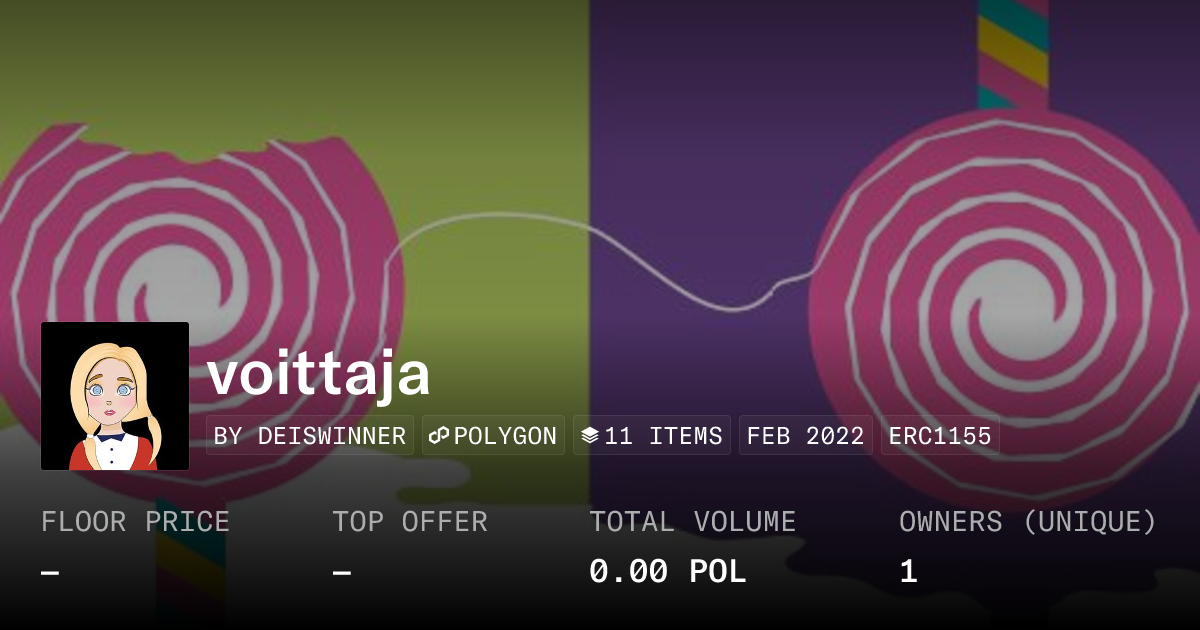
Task: Select the POLYGON chain label
Action: (x=505, y=436)
